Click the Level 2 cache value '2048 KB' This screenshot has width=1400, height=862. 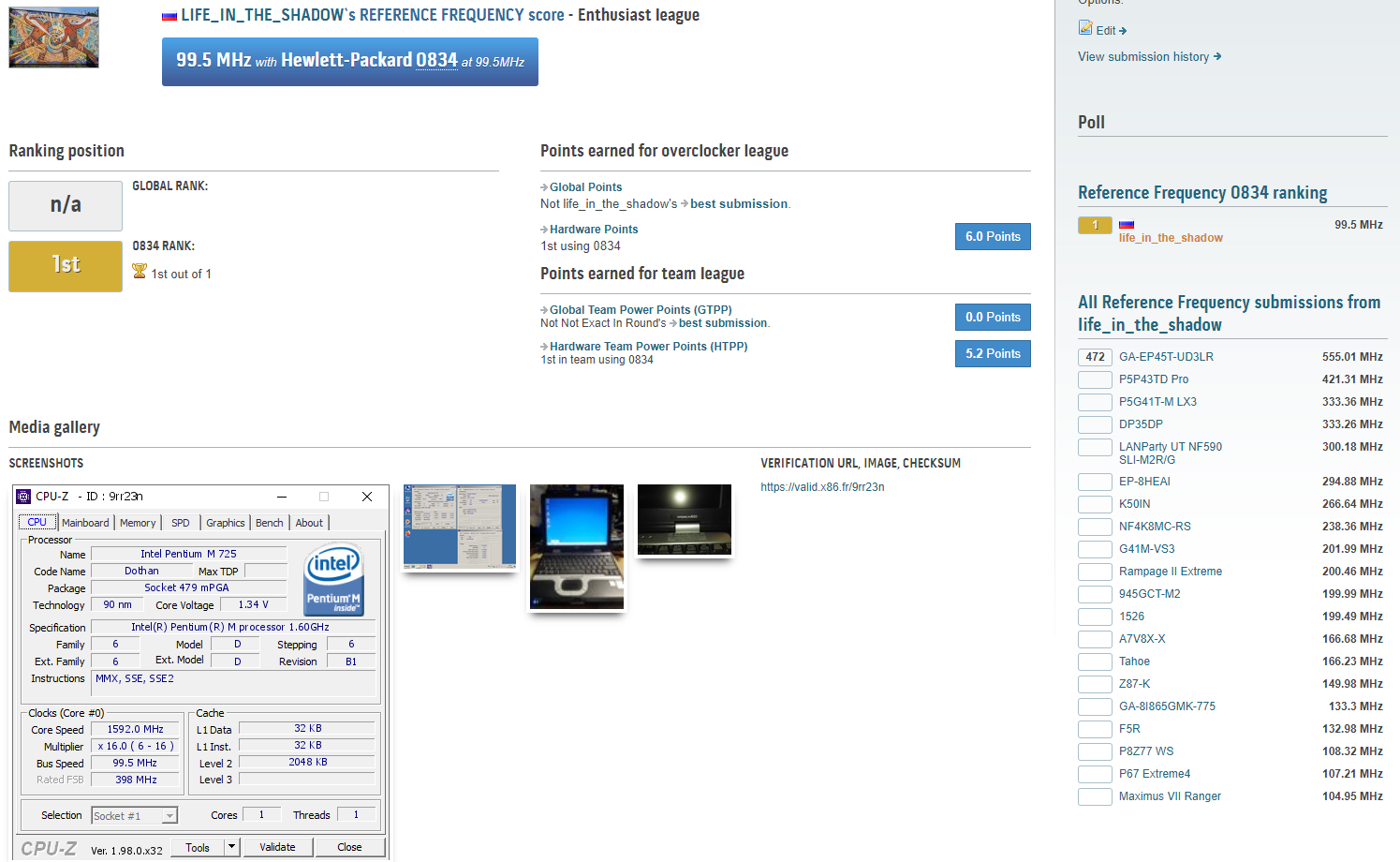click(307, 763)
